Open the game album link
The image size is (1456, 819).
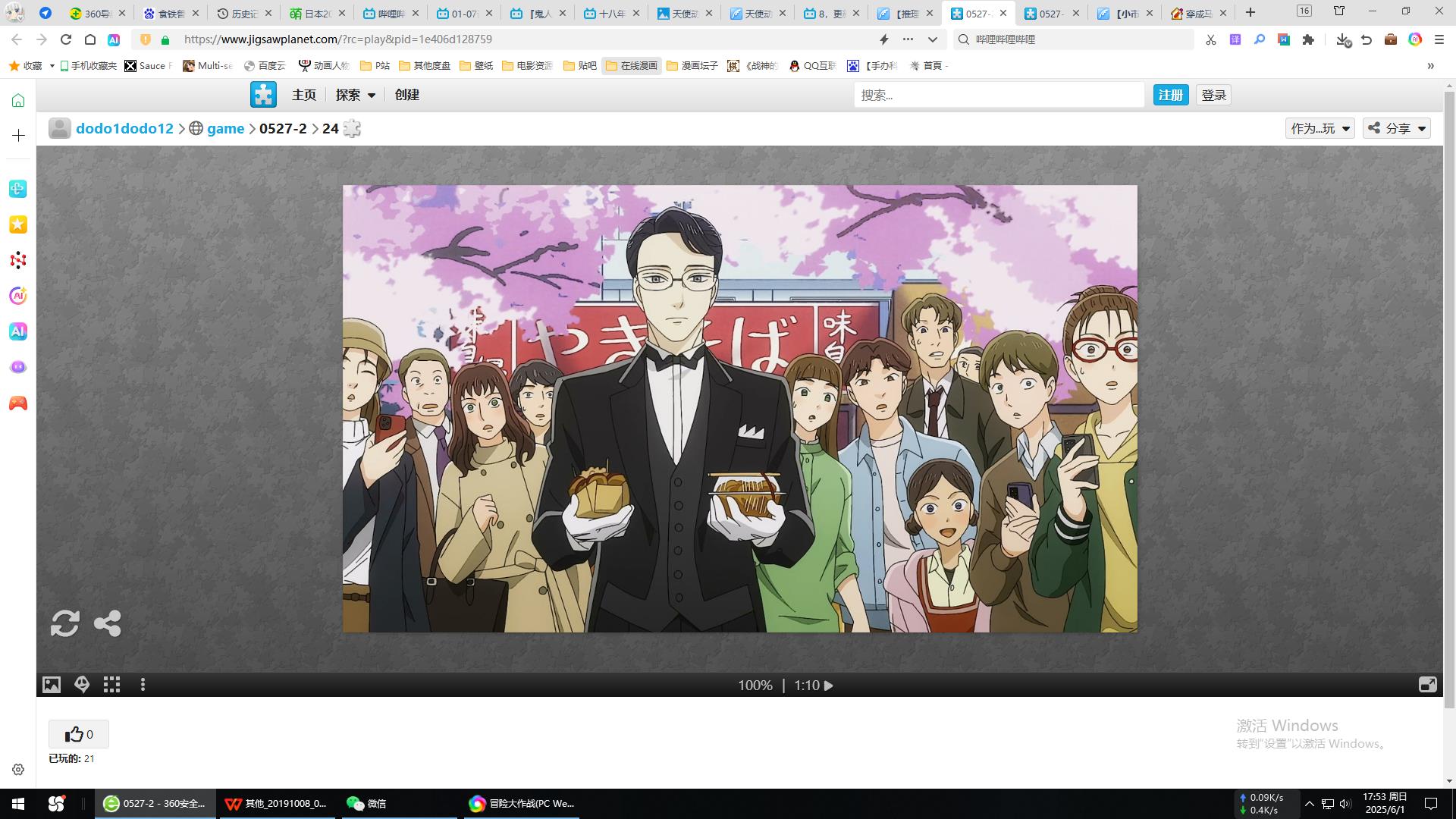click(225, 128)
